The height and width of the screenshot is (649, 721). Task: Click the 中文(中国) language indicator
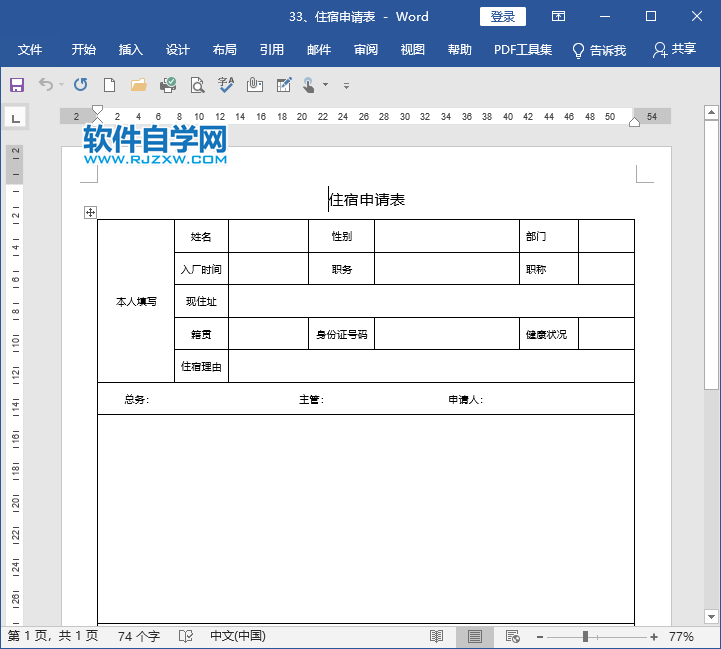click(238, 636)
